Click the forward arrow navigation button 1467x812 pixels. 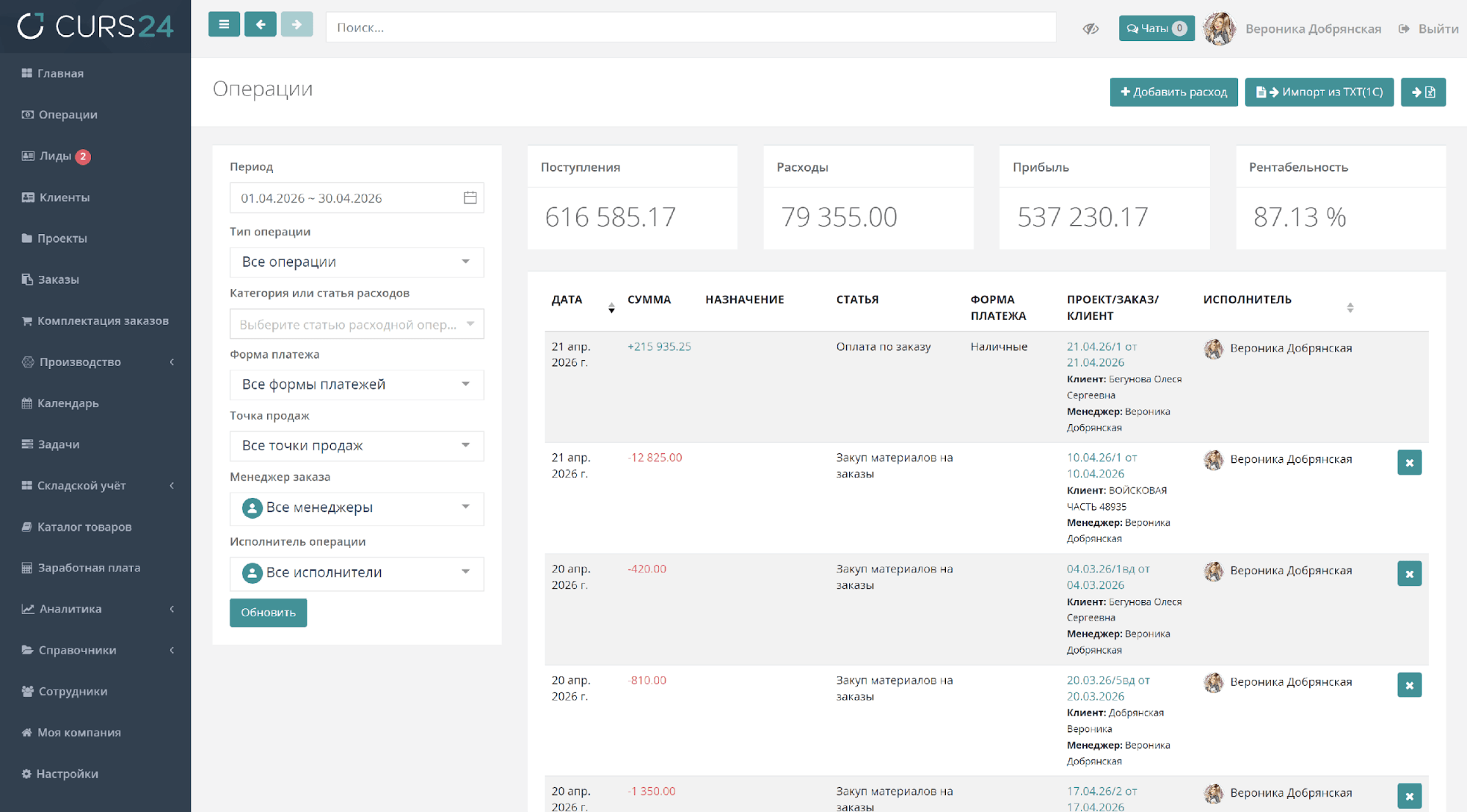click(296, 24)
